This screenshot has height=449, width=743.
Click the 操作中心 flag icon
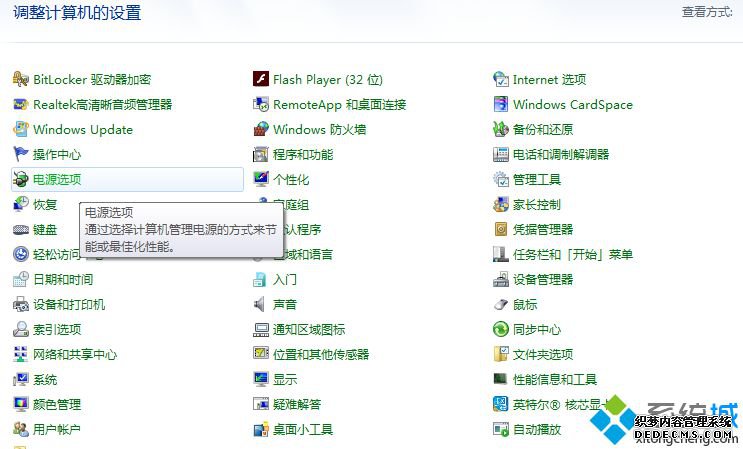tap(21, 154)
